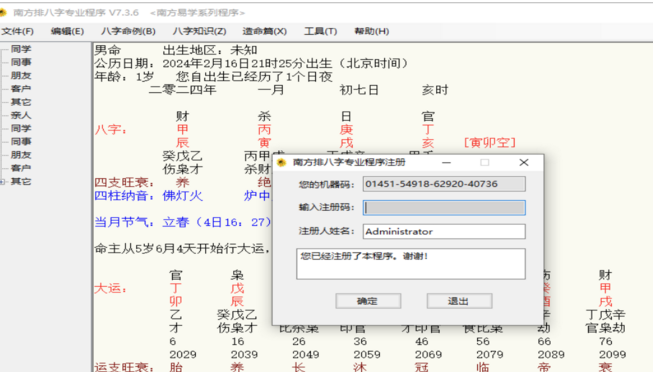Image resolution: width=653 pixels, height=372 pixels.
Task: Click the red [寅卯空] text
Action: point(490,142)
